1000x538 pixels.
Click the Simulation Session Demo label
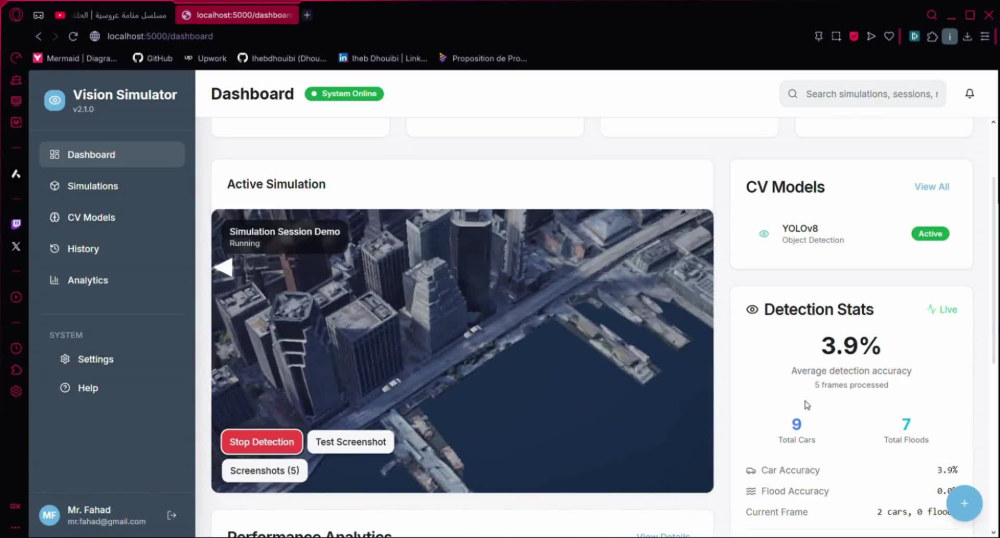coord(284,231)
